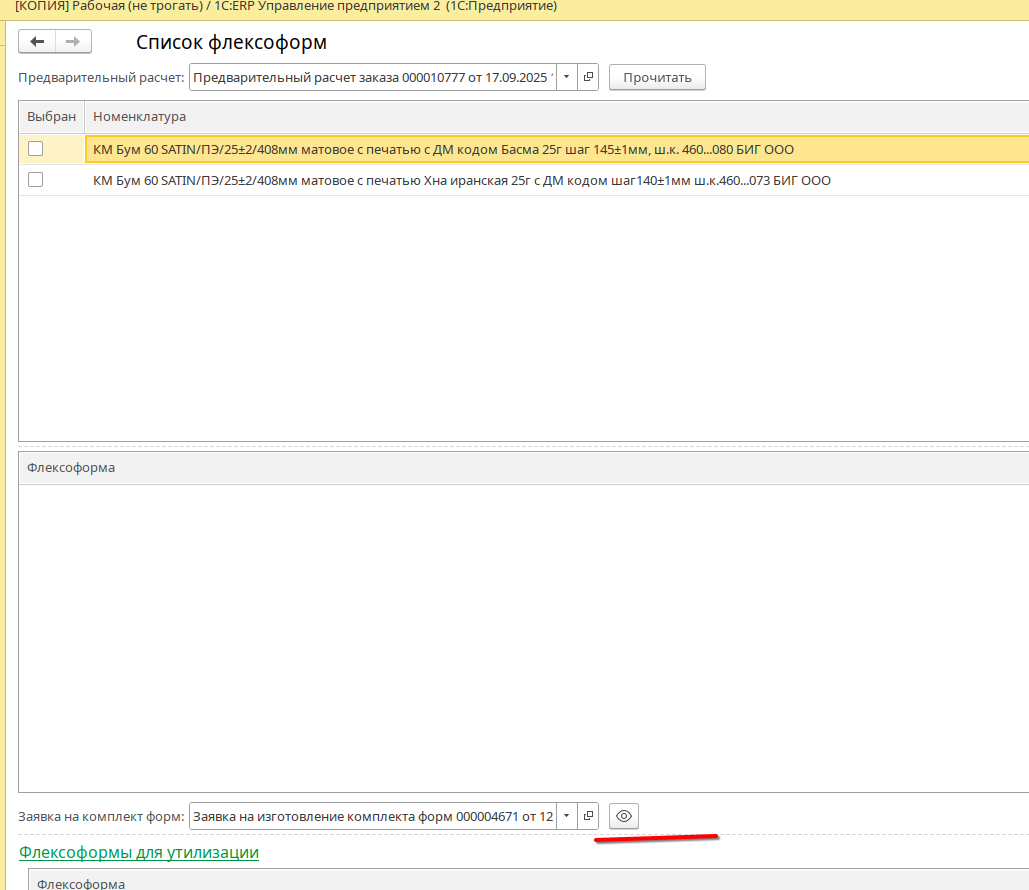This screenshot has height=890, width=1029.
Task: Open the Заявка на комплект форм document
Action: [x=588, y=816]
